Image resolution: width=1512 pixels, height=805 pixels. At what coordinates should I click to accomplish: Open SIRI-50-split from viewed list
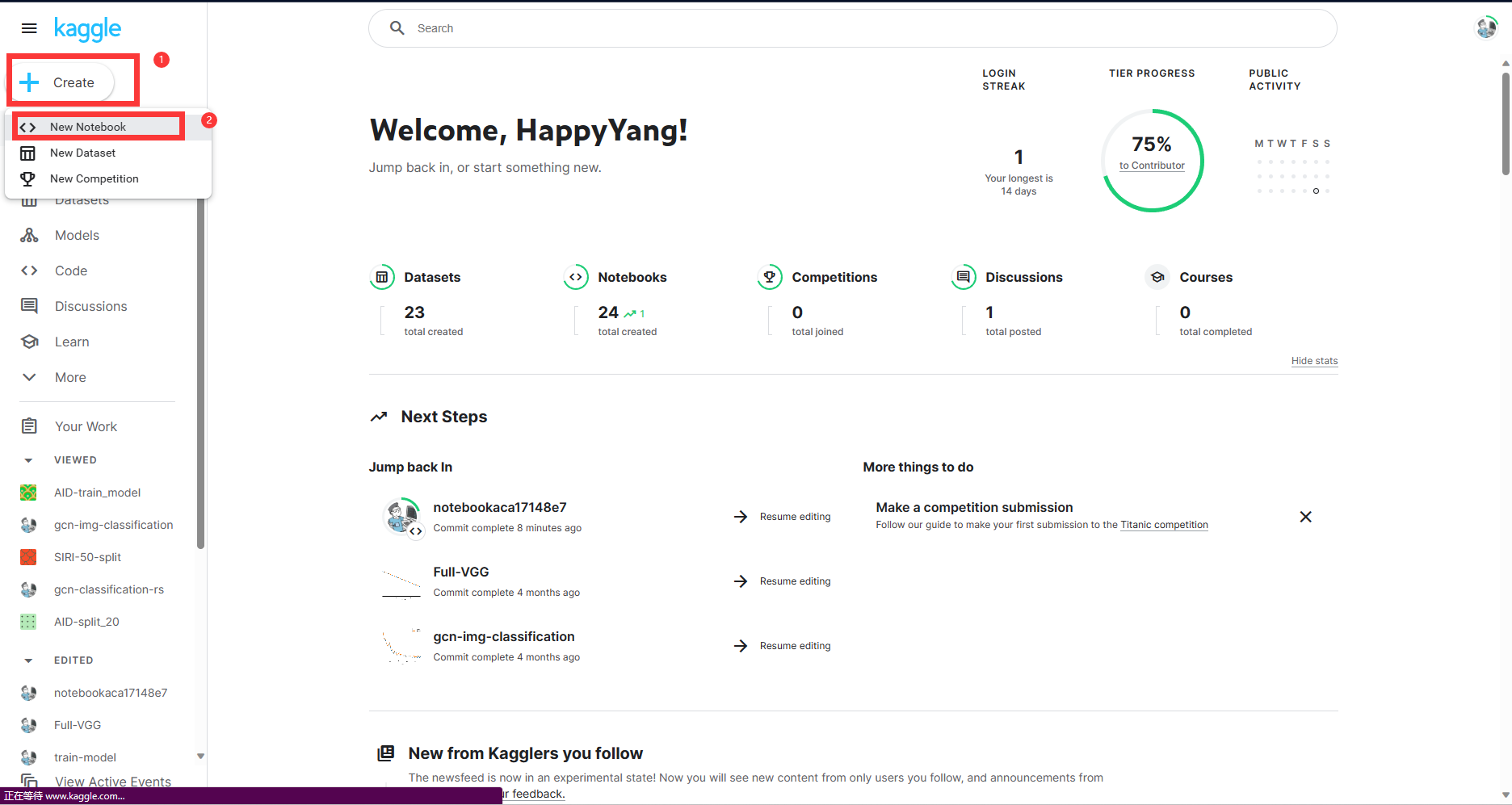pos(87,557)
